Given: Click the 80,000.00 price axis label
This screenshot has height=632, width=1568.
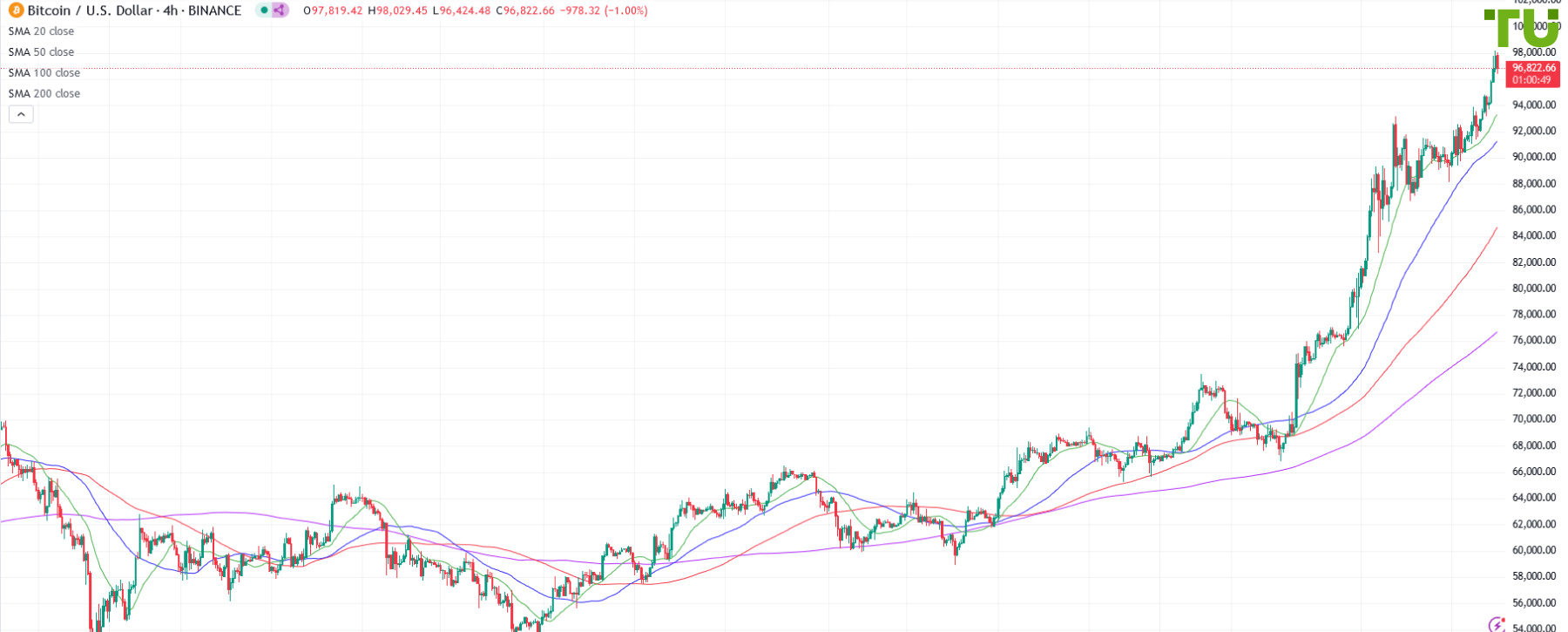Looking at the screenshot, I should 1534,289.
